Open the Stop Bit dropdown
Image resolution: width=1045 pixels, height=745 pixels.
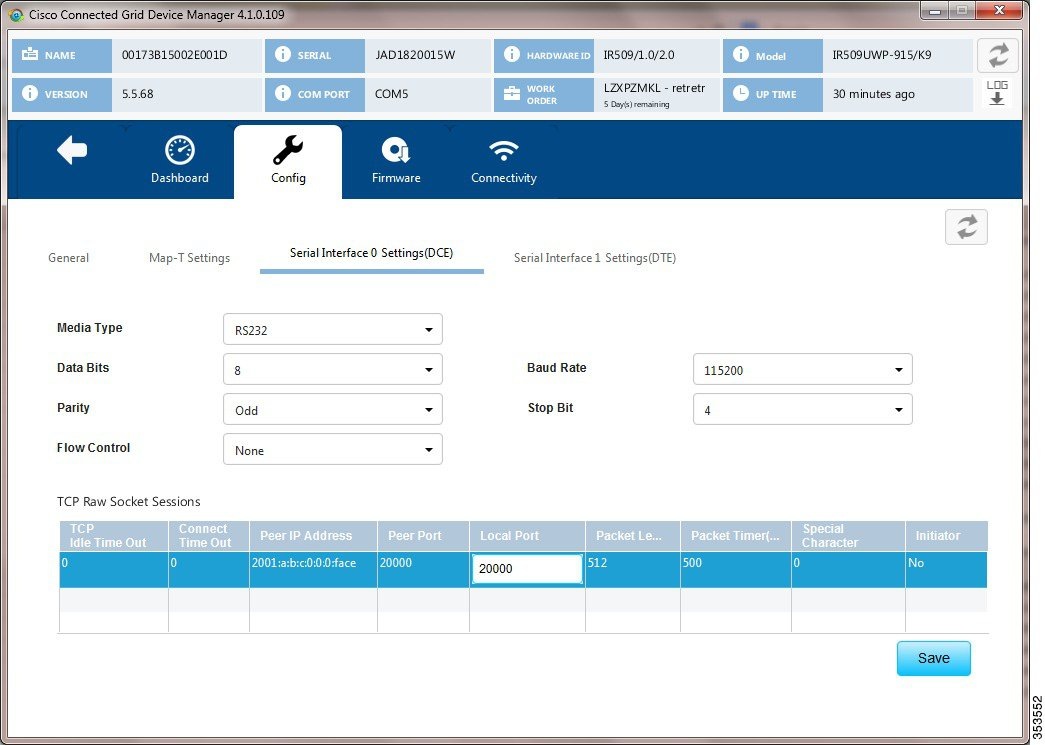click(x=802, y=409)
